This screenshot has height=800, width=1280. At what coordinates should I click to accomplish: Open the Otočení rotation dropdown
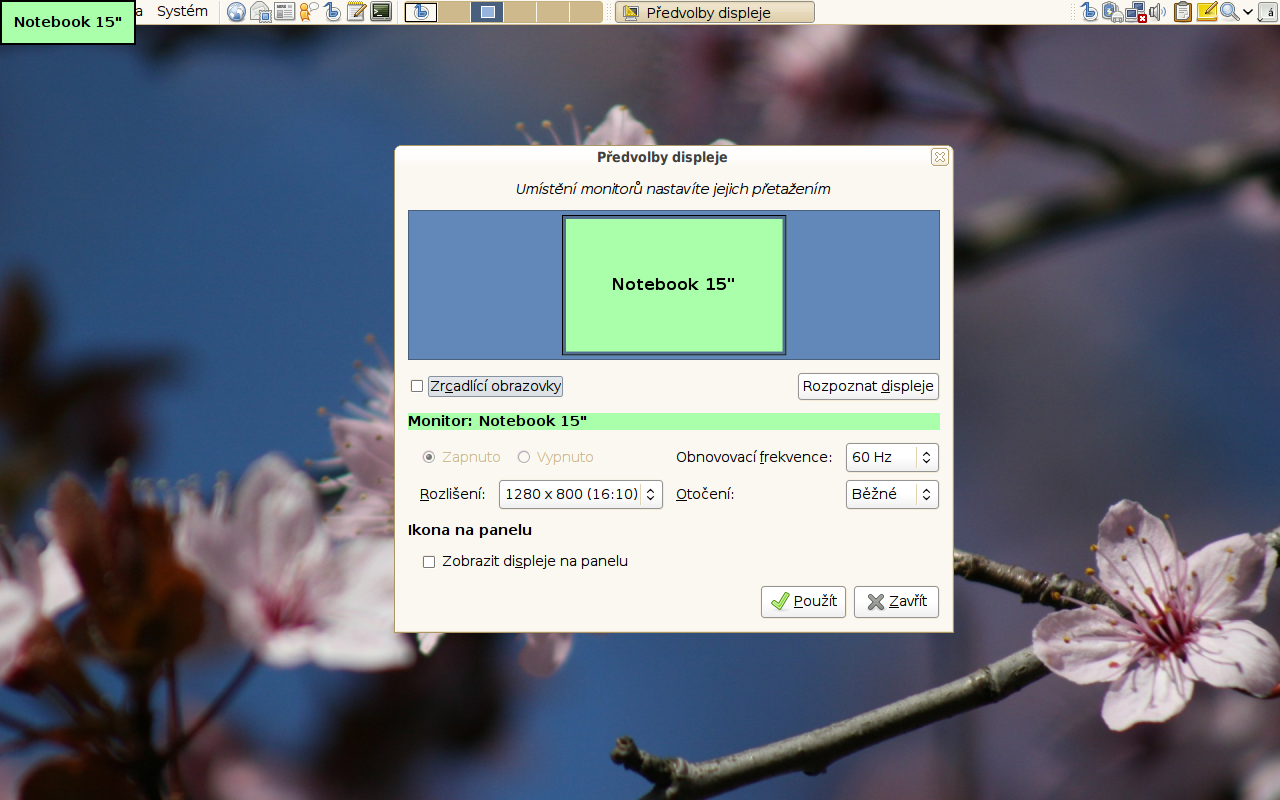pos(891,494)
